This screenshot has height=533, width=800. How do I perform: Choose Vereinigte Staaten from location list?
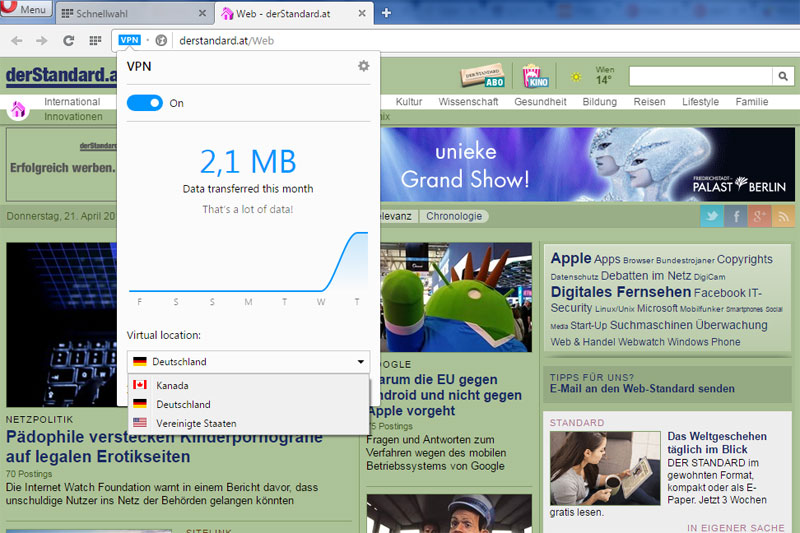click(x=248, y=423)
